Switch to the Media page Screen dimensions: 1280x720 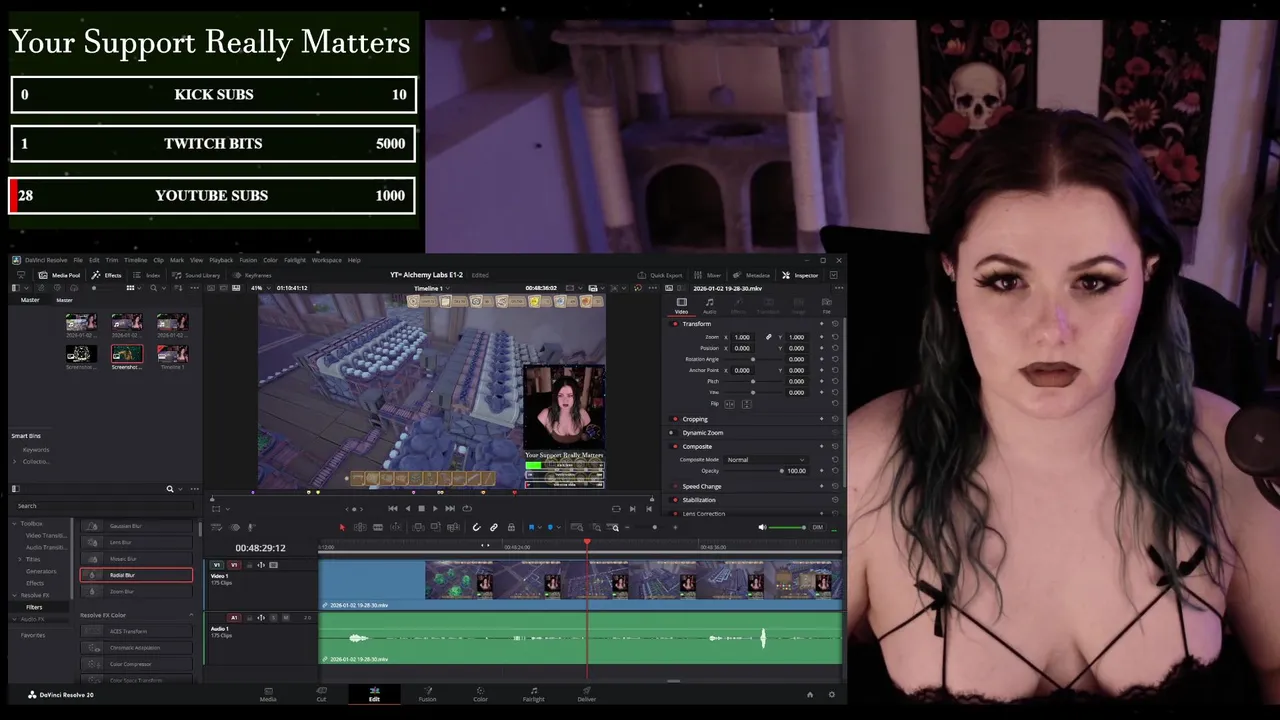268,694
